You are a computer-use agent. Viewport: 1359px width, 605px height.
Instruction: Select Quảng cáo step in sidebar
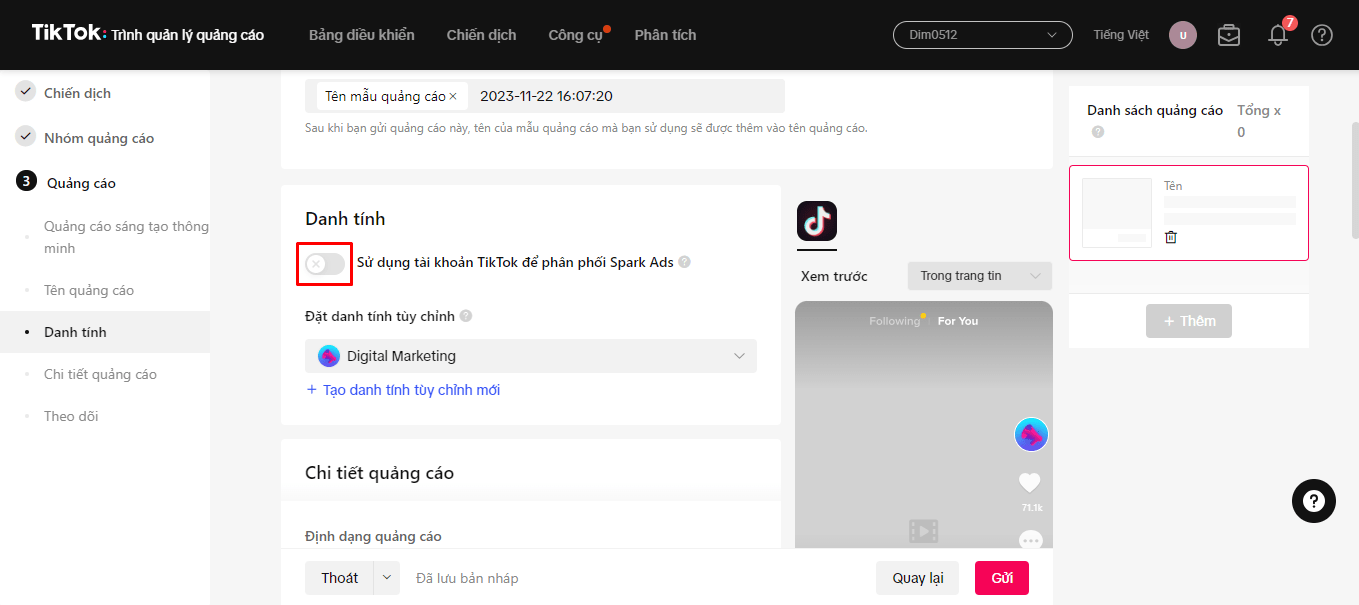tap(81, 183)
